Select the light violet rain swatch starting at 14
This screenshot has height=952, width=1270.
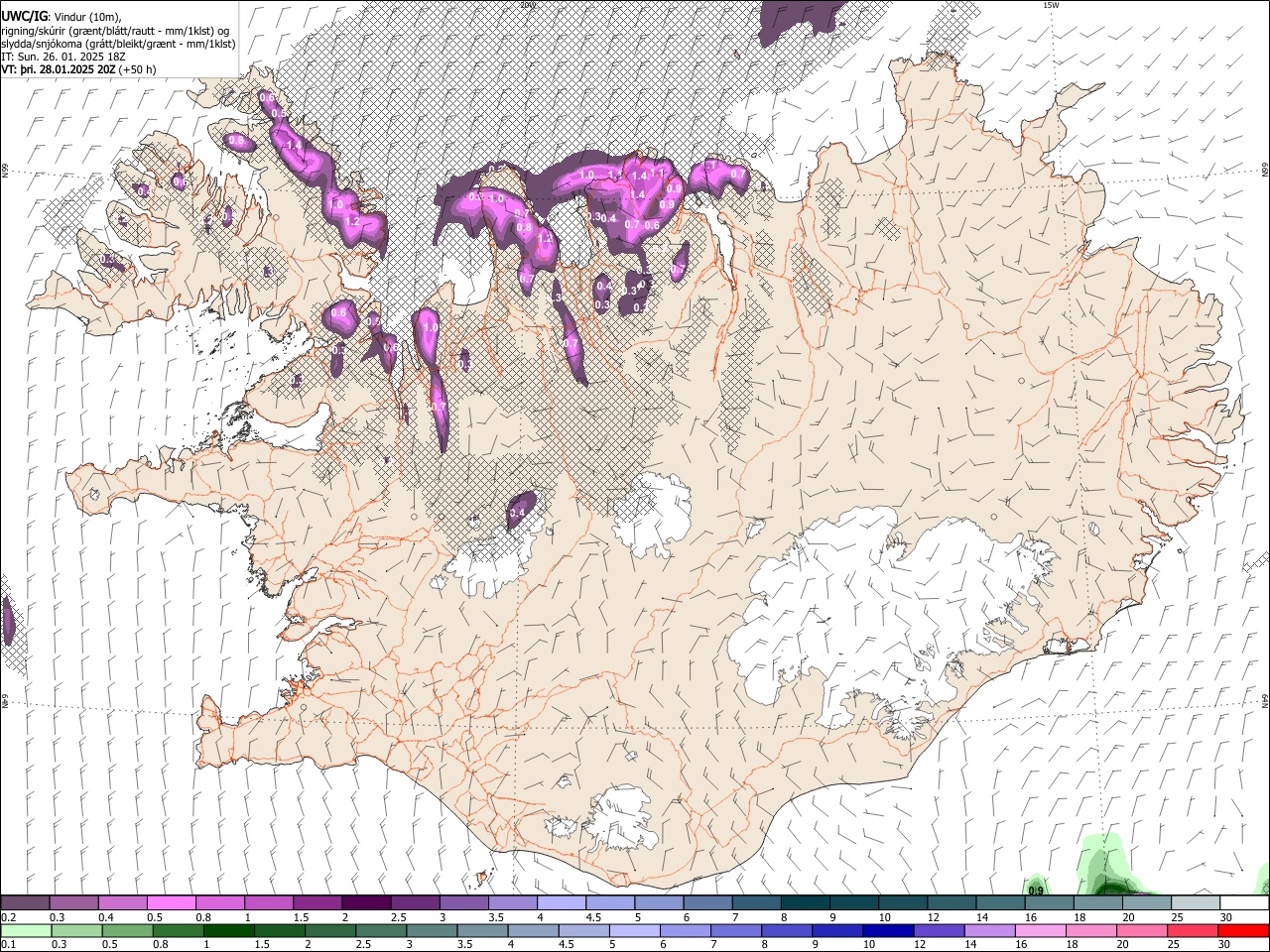click(989, 931)
